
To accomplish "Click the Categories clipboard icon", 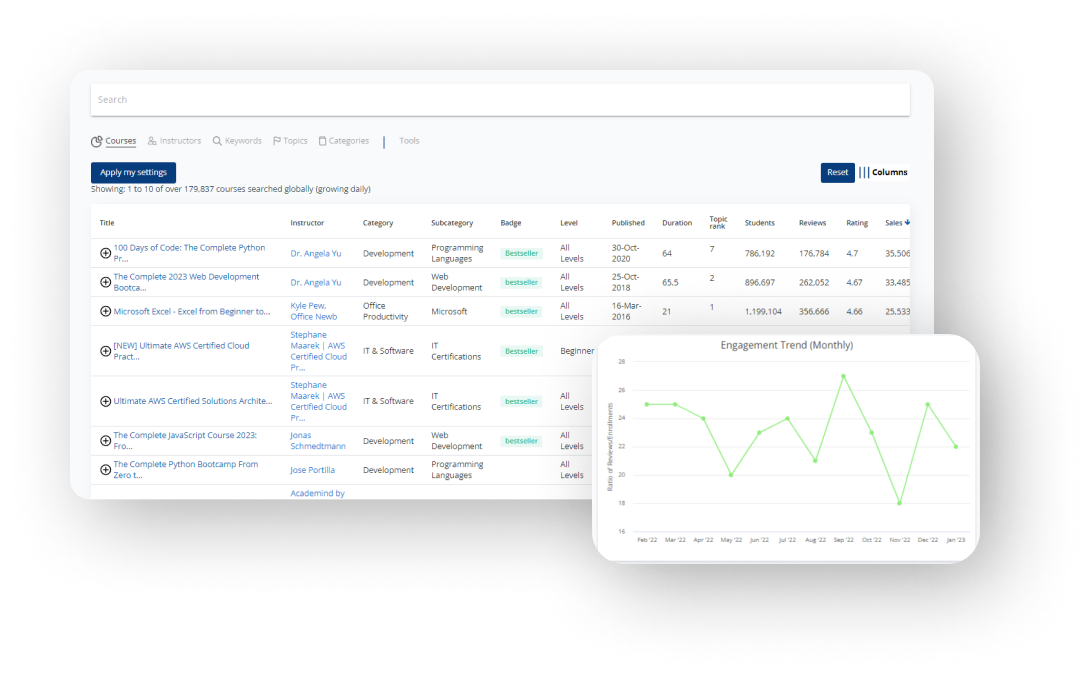I will 322,141.
